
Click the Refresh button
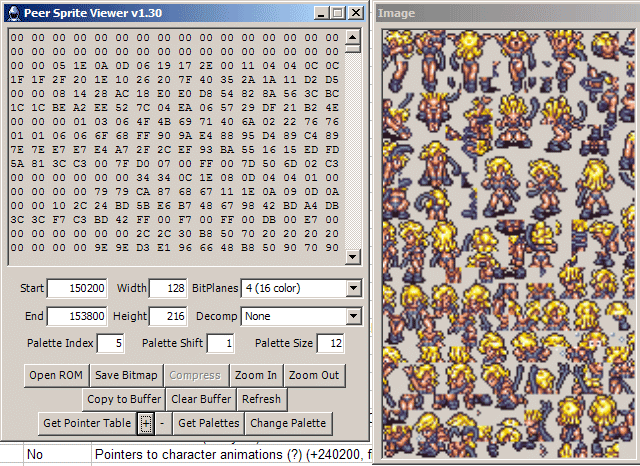[262, 399]
